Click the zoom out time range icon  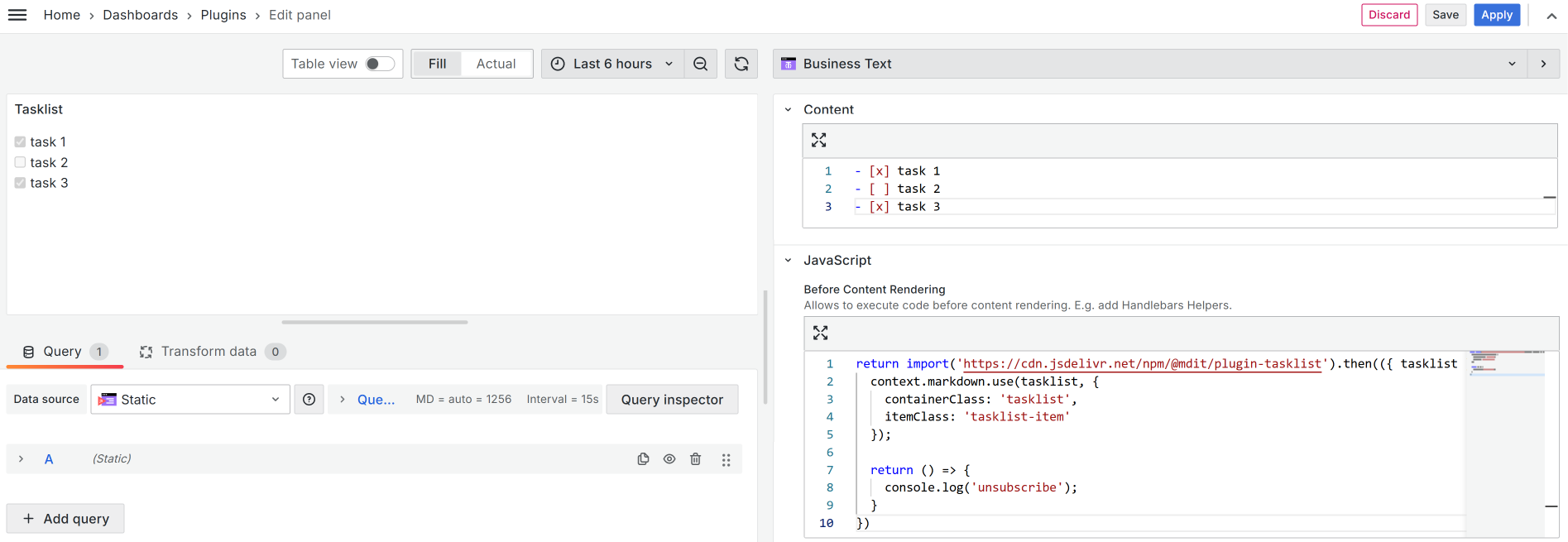(x=700, y=64)
